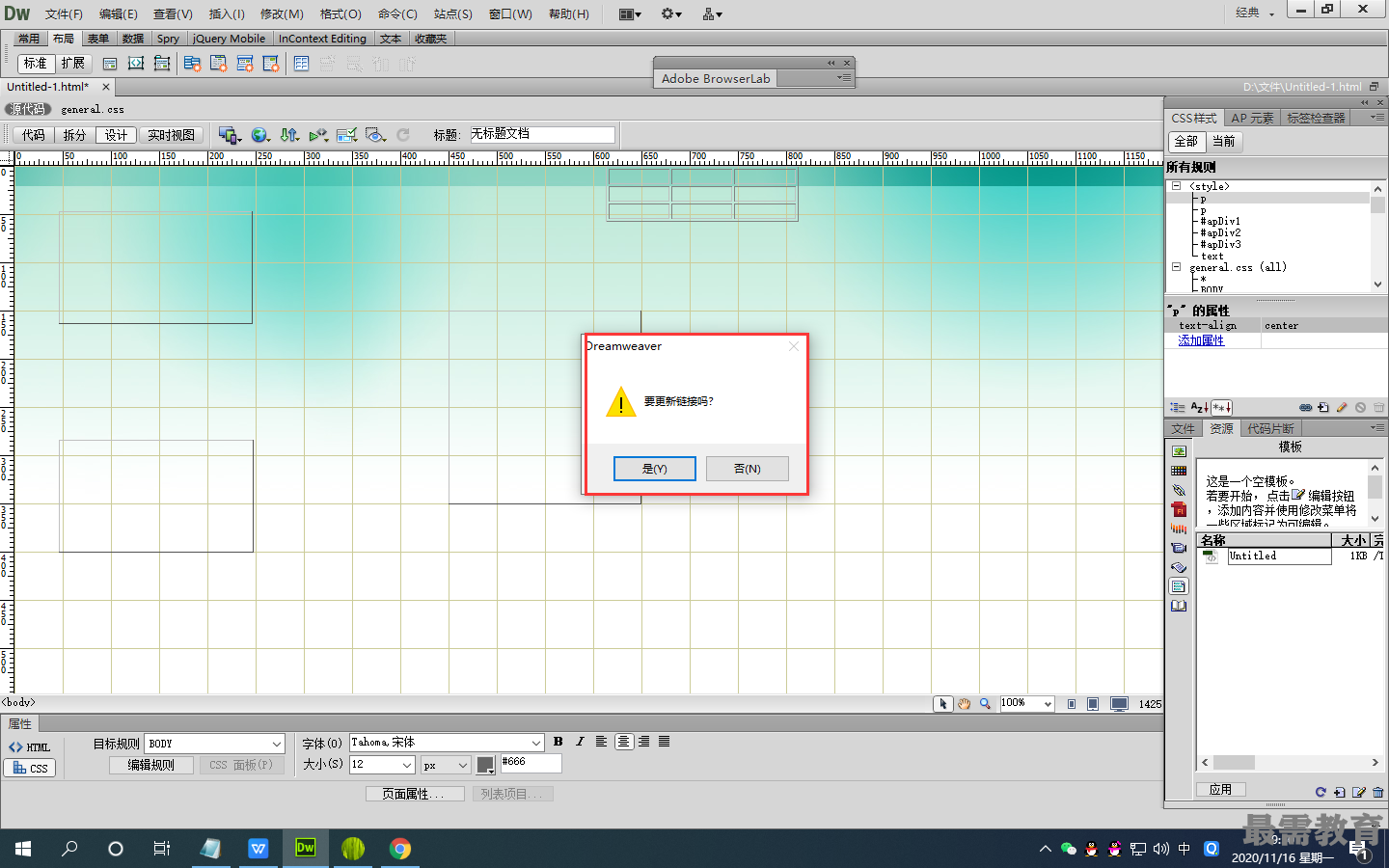Switch to 设计 (Design) view

point(116,135)
